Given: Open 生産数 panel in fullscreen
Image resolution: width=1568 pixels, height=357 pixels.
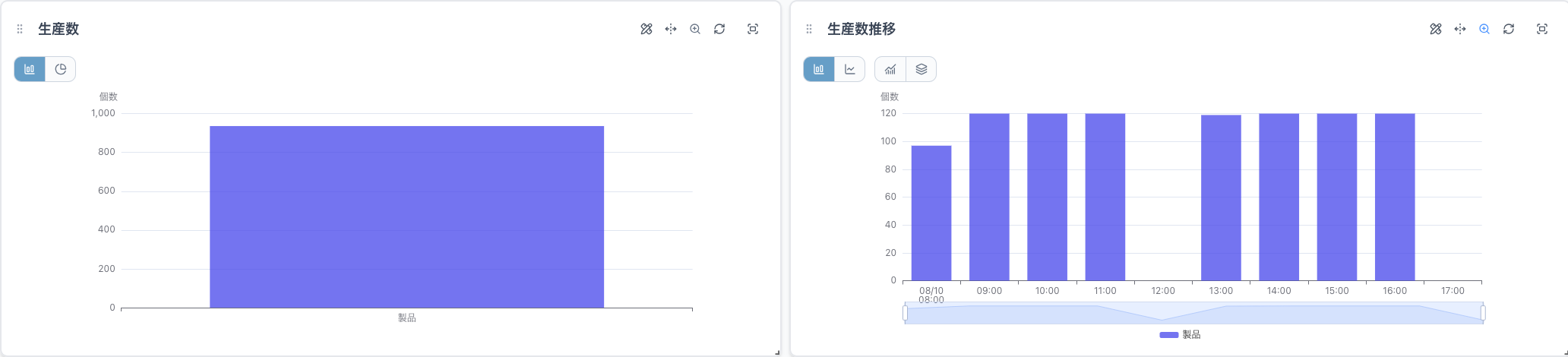Looking at the screenshot, I should click(x=753, y=29).
